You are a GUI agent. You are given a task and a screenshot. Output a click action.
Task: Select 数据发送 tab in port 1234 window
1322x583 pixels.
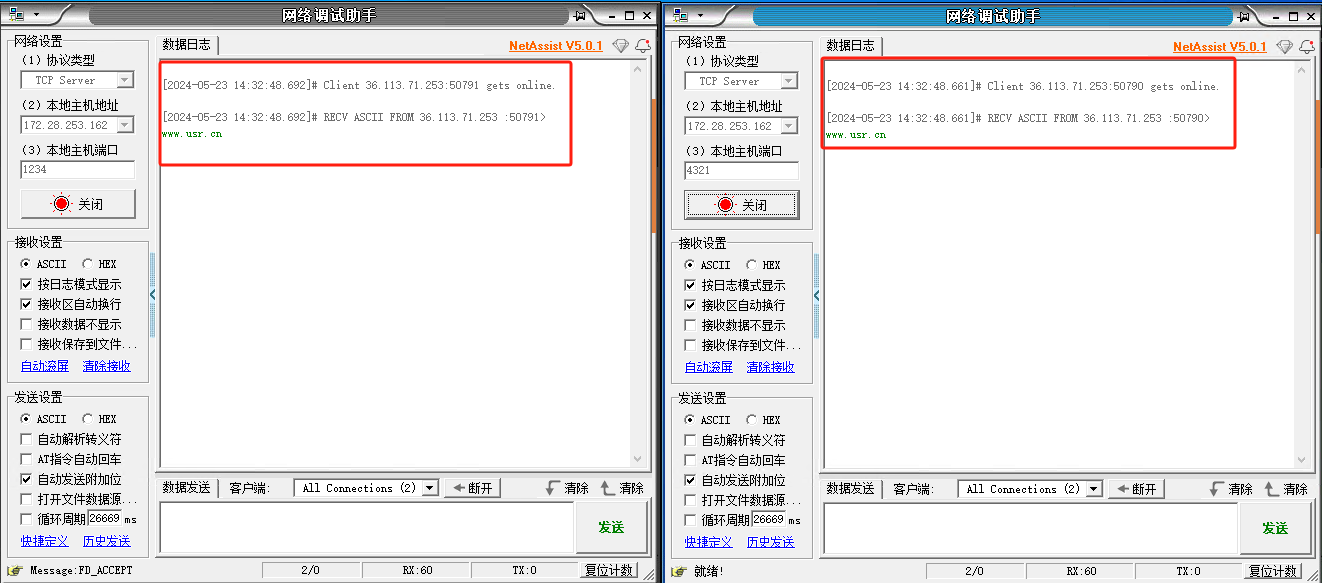tap(187, 488)
